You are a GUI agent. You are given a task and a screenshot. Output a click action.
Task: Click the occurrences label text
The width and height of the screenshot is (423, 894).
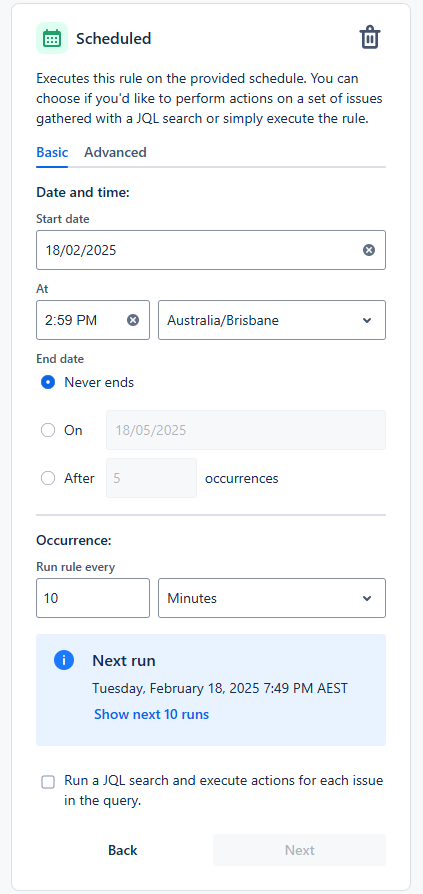[x=242, y=478]
